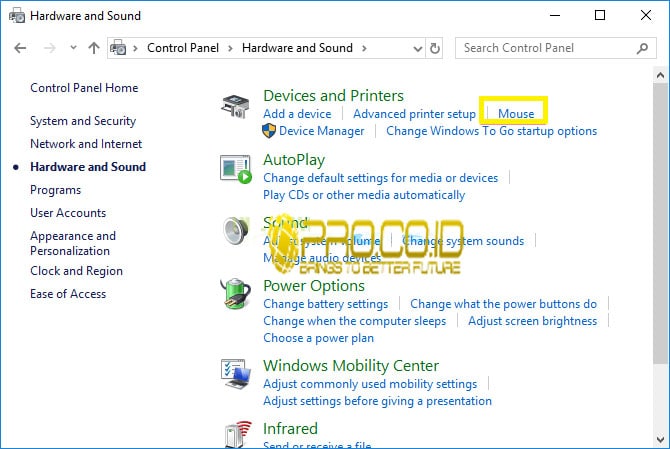The width and height of the screenshot is (670, 449).
Task: Expand the chevron before Control Panel breadcrumb
Action: [x=135, y=48]
